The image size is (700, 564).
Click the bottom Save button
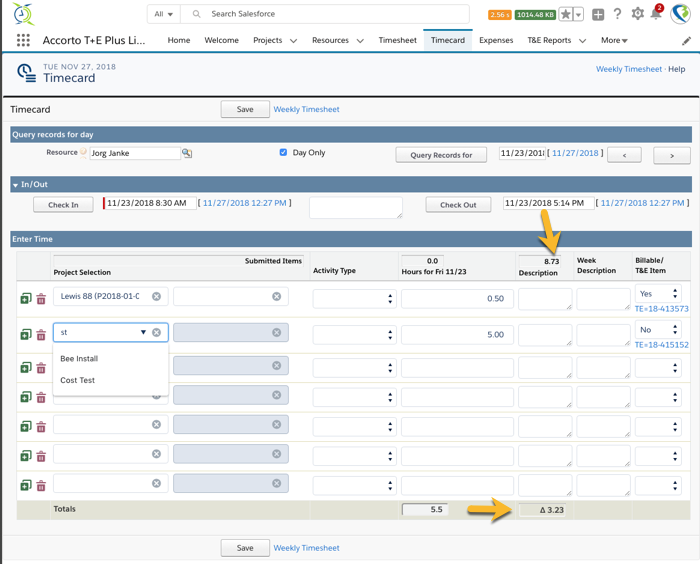245,548
